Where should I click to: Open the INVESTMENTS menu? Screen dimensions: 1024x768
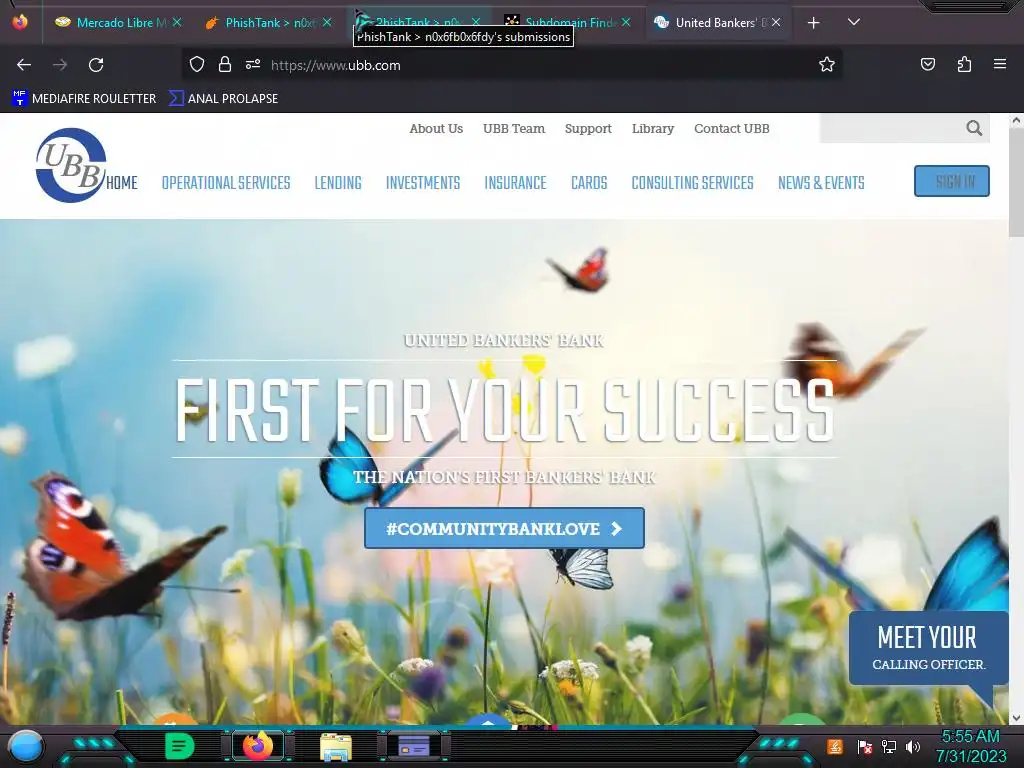tap(423, 183)
